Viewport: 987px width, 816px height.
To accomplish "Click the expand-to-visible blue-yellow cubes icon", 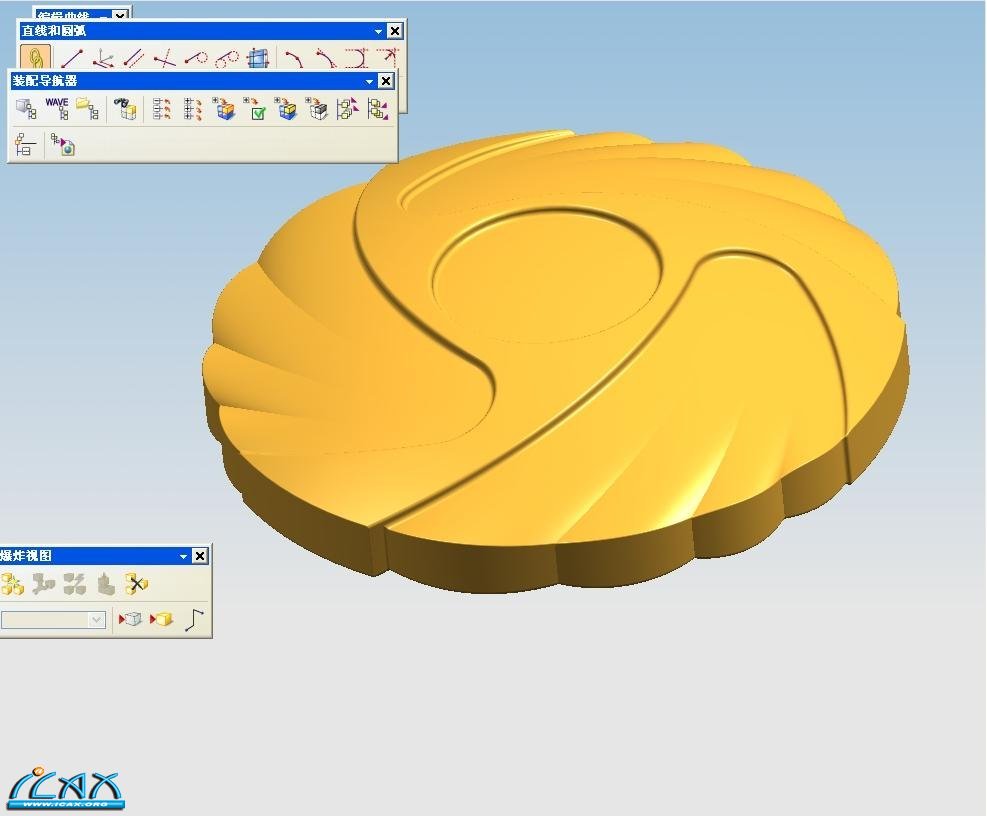I will click(286, 108).
